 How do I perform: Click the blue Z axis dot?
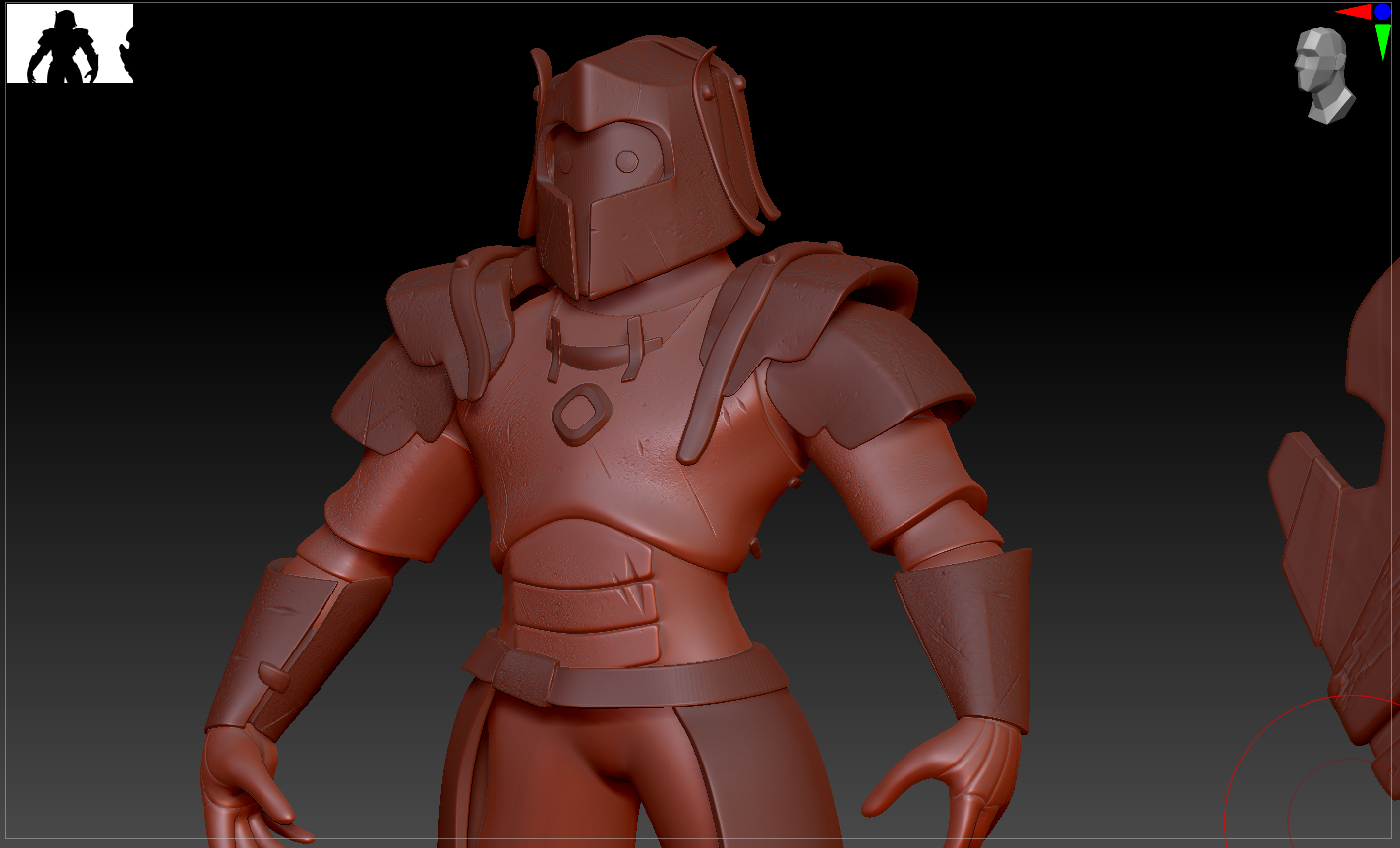pos(1383,12)
